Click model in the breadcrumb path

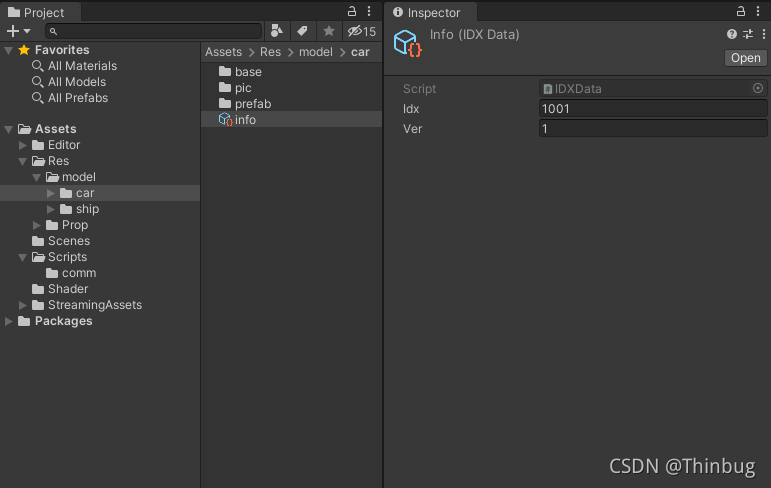(x=316, y=52)
